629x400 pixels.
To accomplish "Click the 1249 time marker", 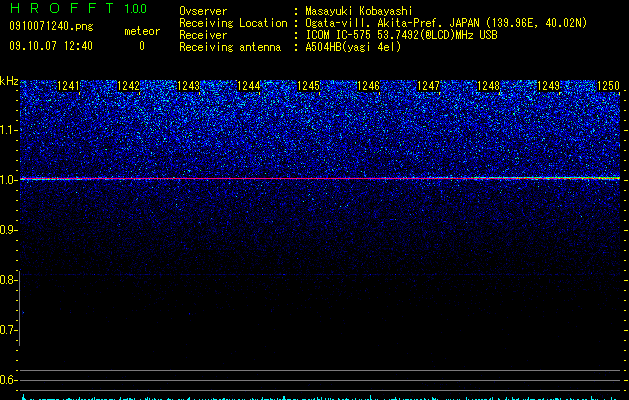I will 548,86.
